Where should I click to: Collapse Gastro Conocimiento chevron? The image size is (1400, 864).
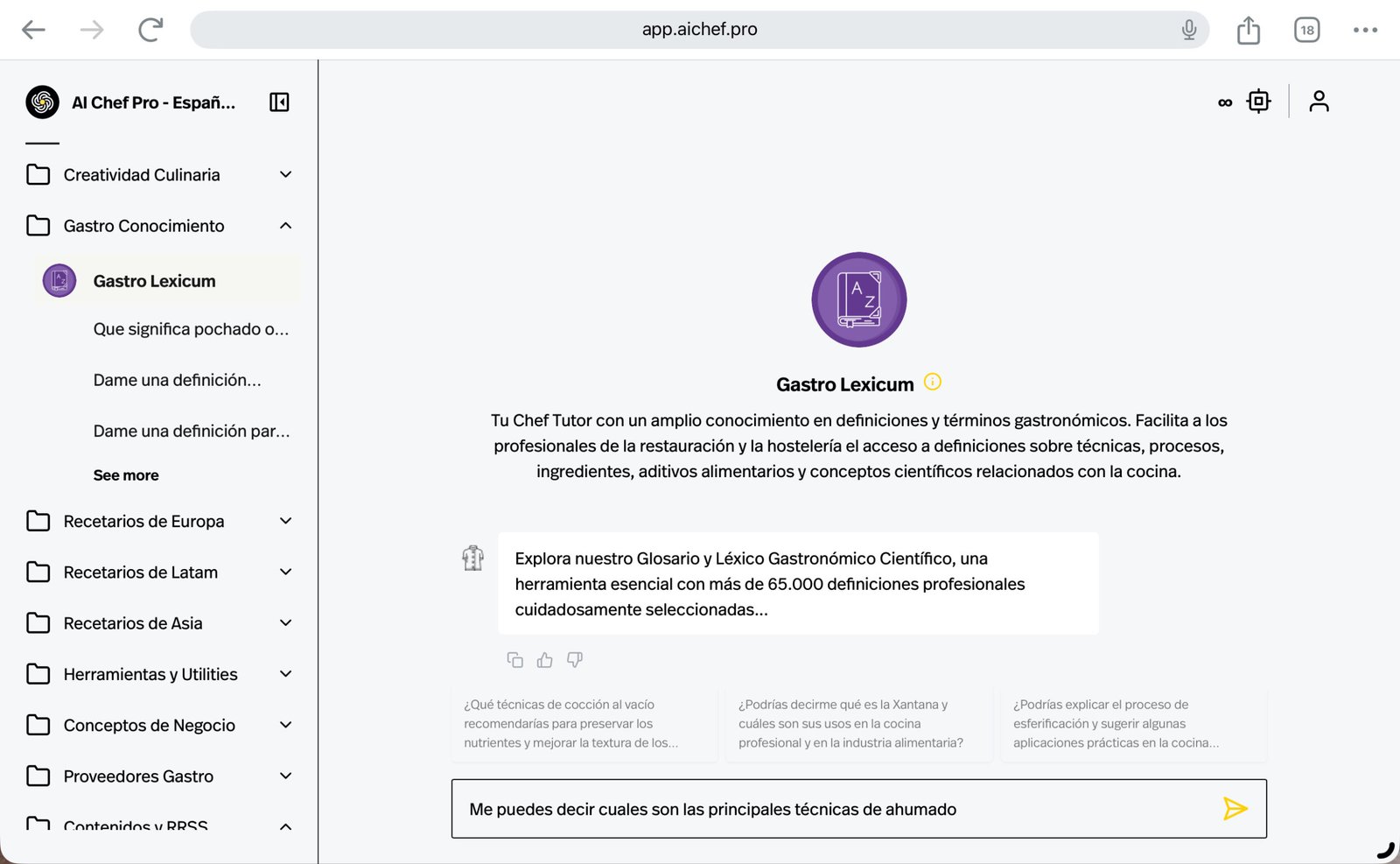pyautogui.click(x=285, y=226)
